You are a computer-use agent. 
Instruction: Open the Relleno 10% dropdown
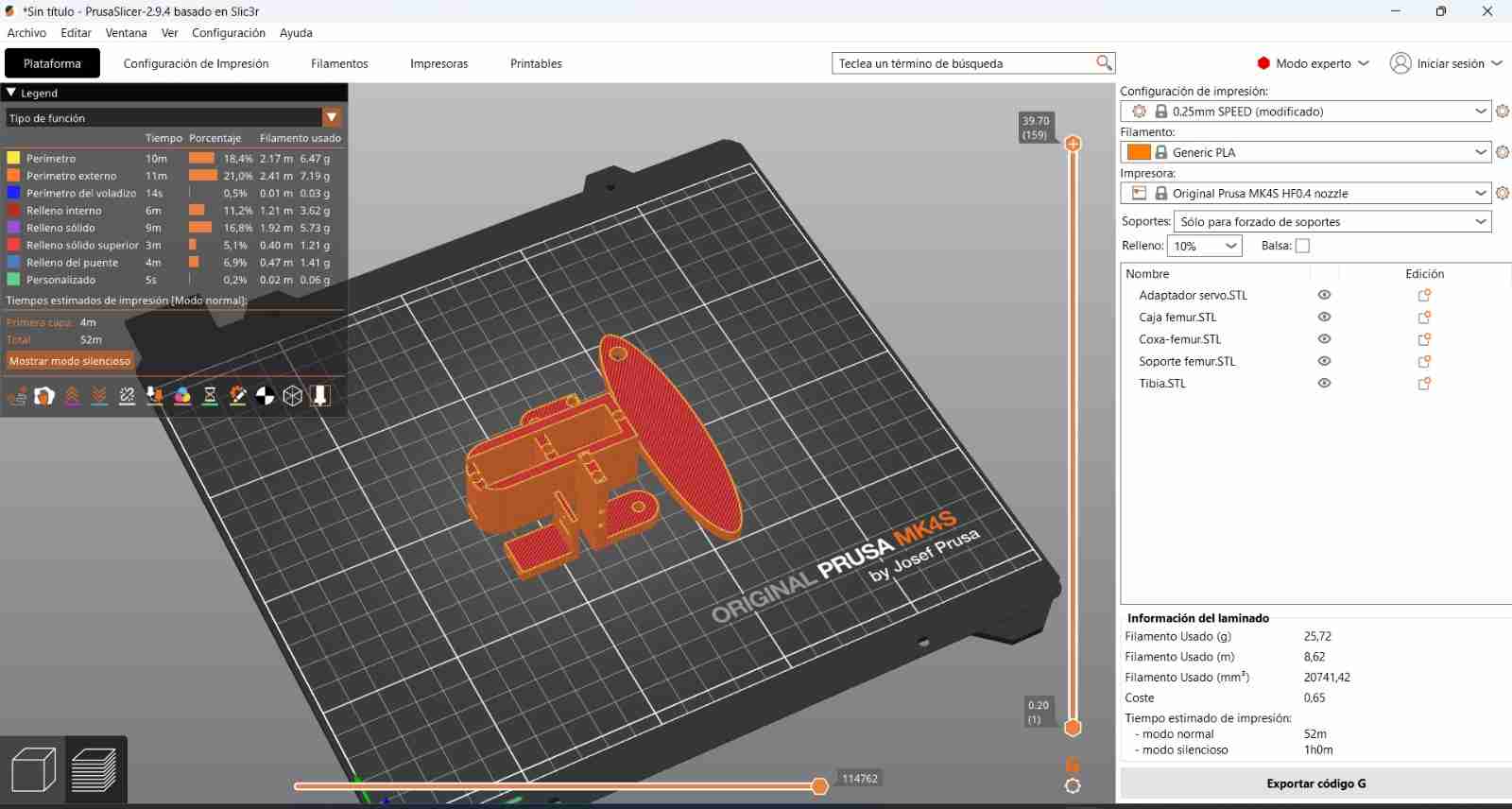click(1205, 246)
